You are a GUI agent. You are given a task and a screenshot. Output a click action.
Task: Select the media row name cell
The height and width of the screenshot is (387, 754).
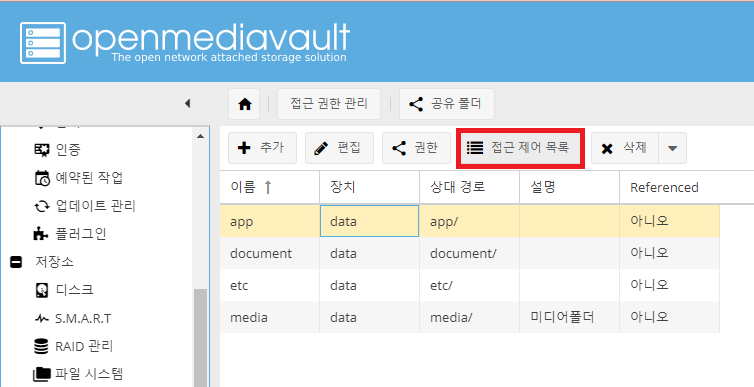coord(270,317)
